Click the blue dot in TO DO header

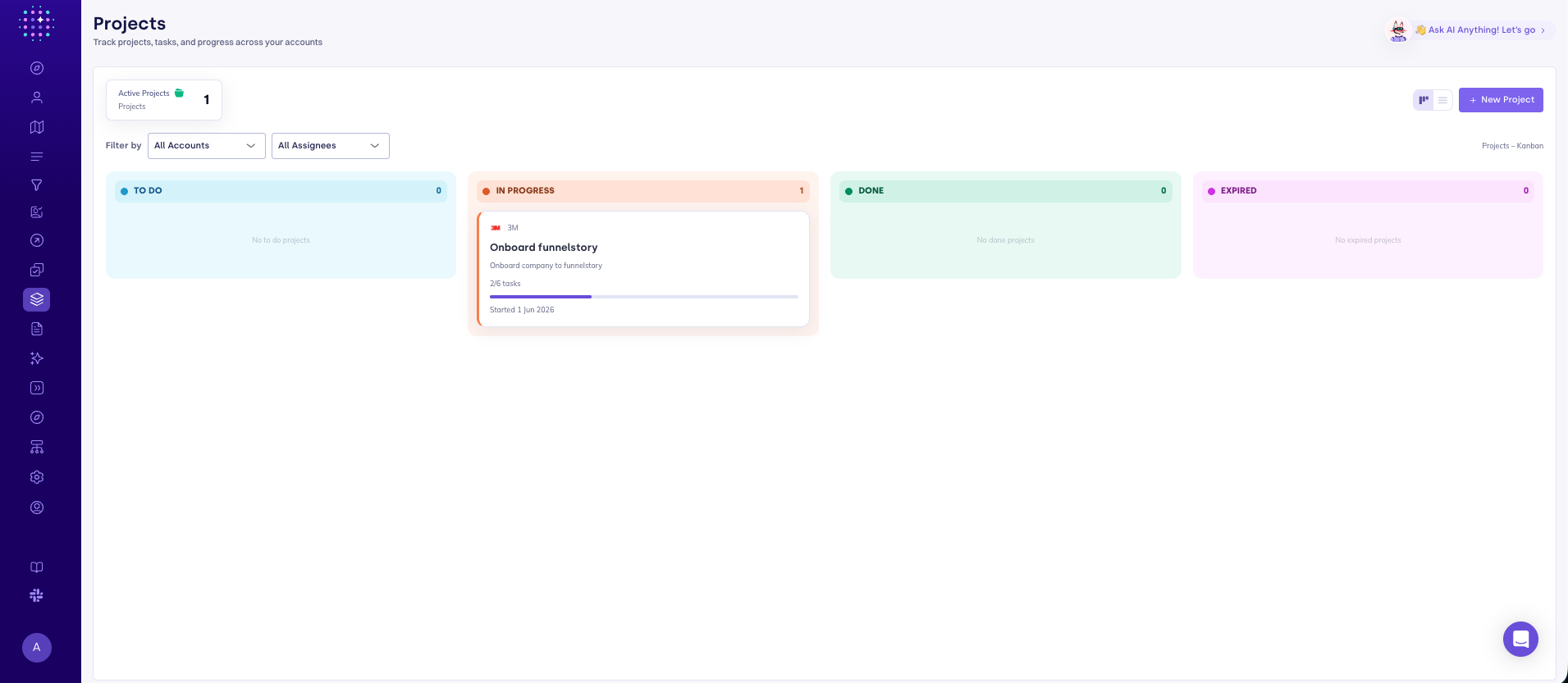[x=124, y=191]
